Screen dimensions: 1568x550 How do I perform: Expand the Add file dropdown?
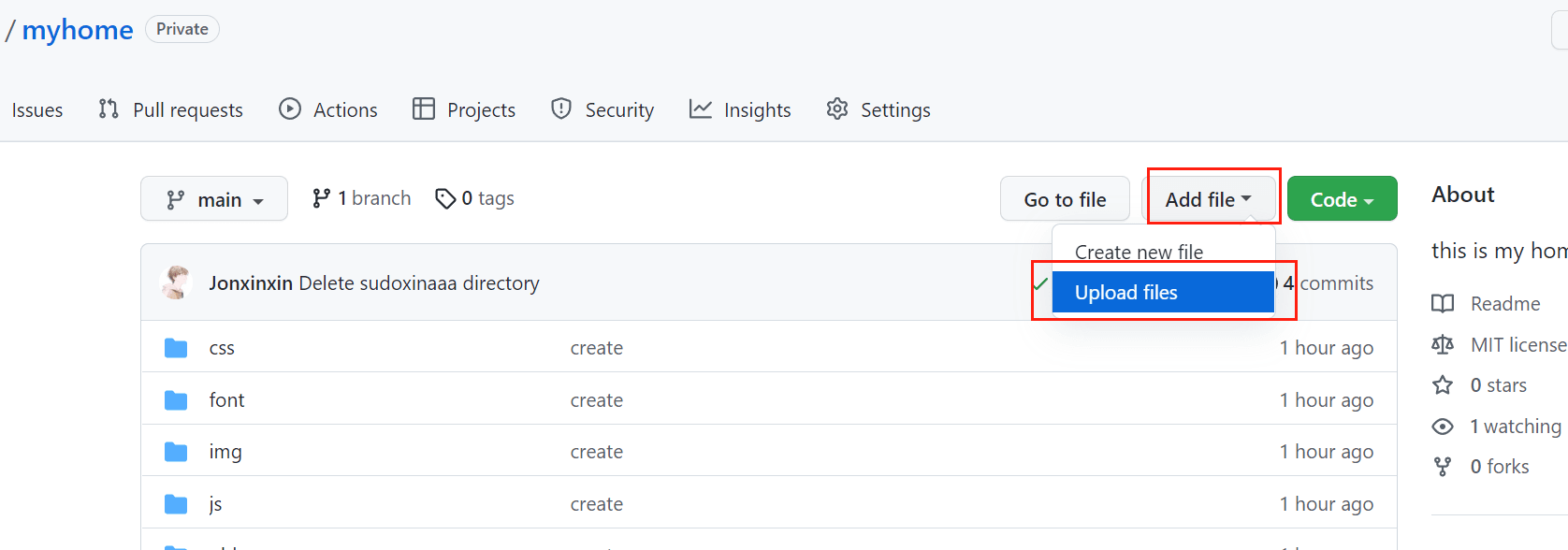point(1208,199)
